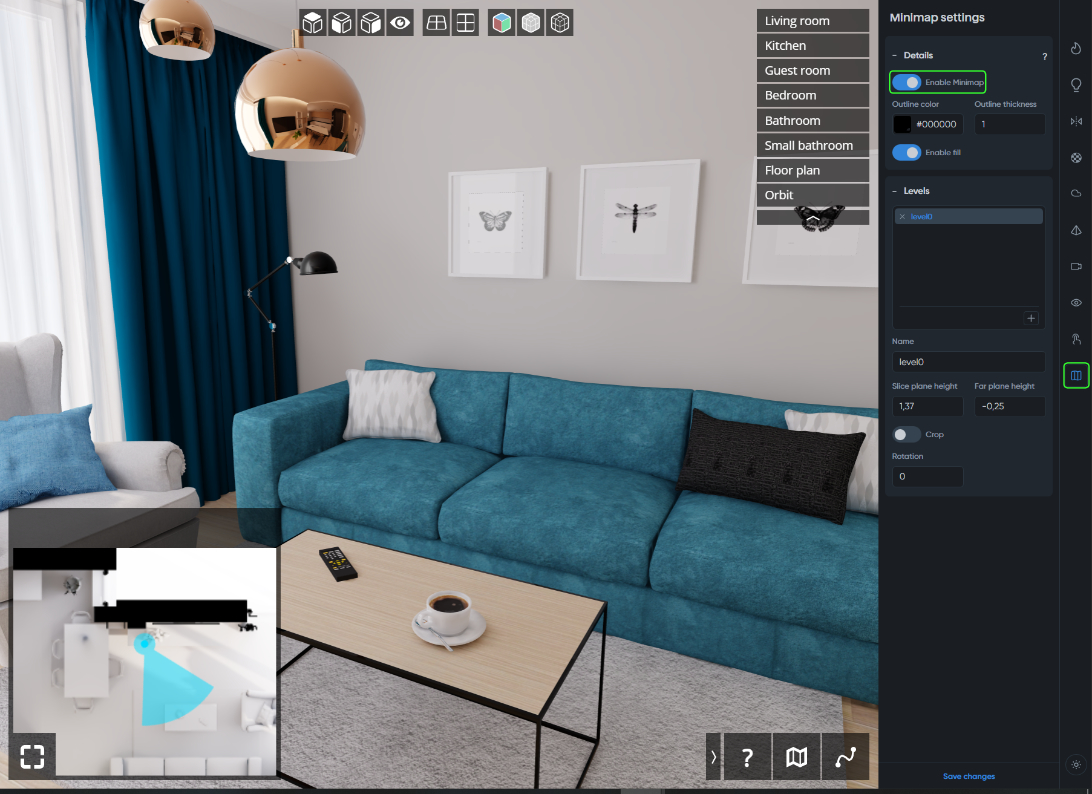1092x794 pixels.
Task: Turn off the Enable fill toggle
Action: point(907,152)
